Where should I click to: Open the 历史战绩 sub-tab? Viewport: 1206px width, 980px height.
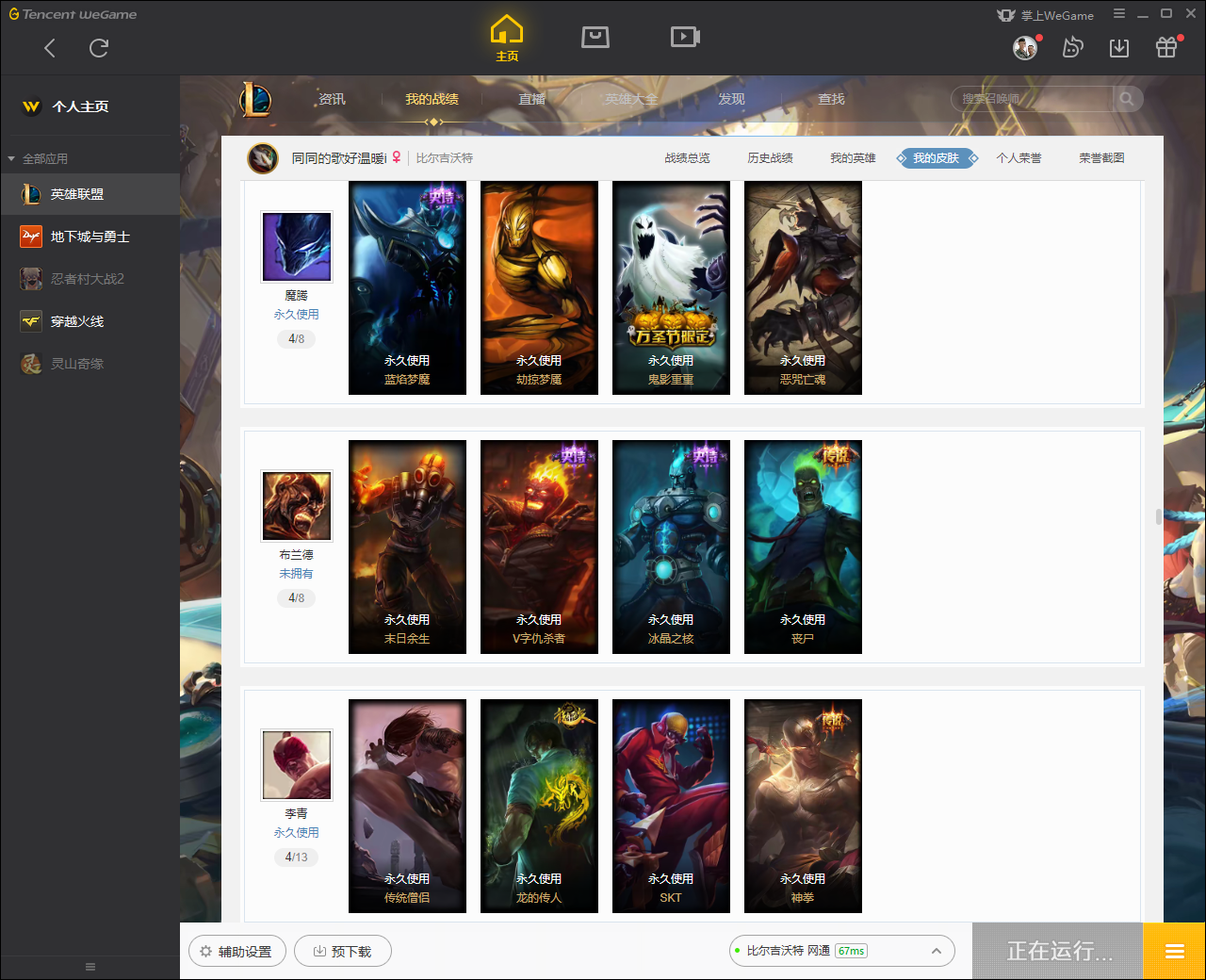[x=770, y=158]
